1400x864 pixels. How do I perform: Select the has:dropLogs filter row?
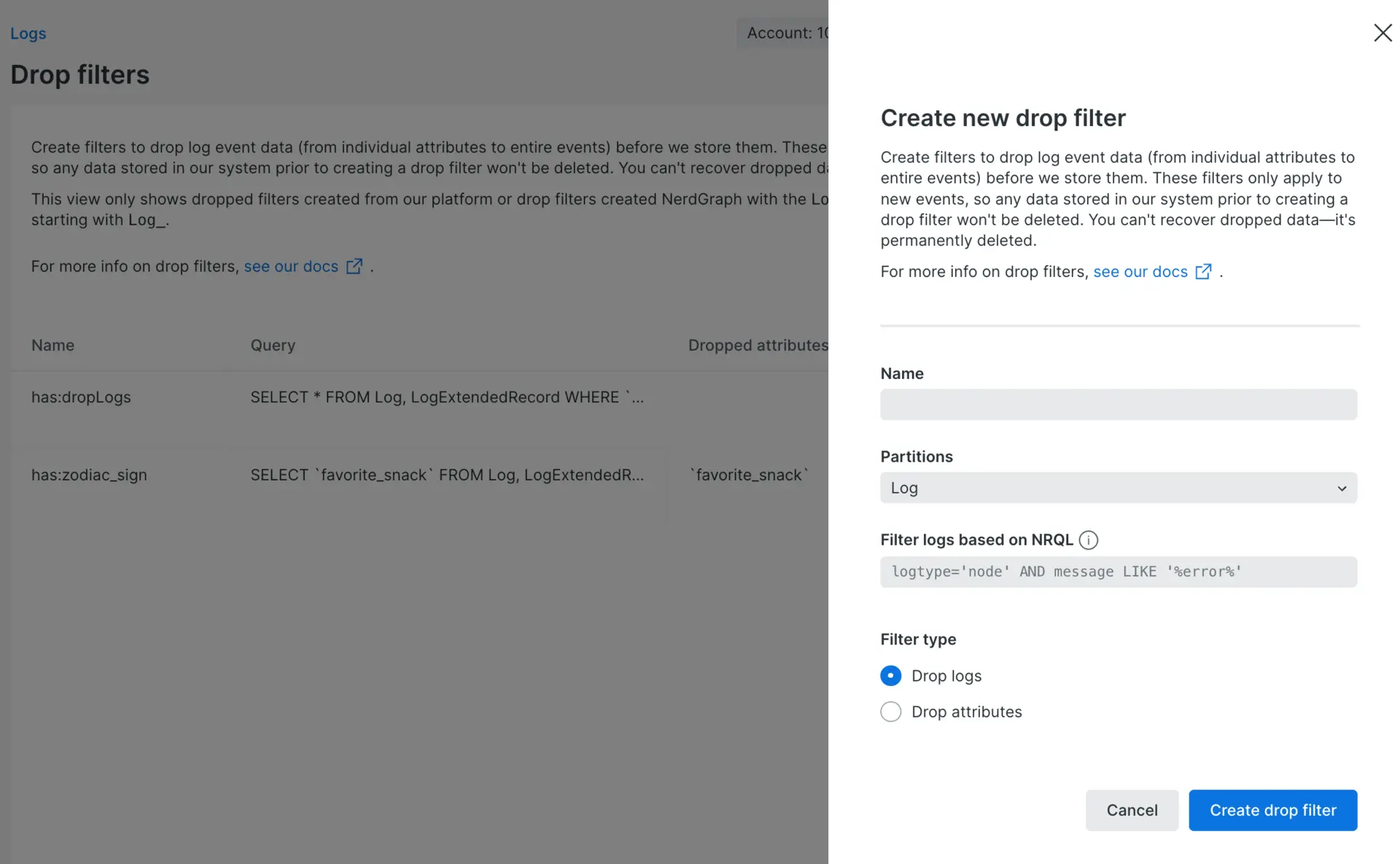point(81,397)
